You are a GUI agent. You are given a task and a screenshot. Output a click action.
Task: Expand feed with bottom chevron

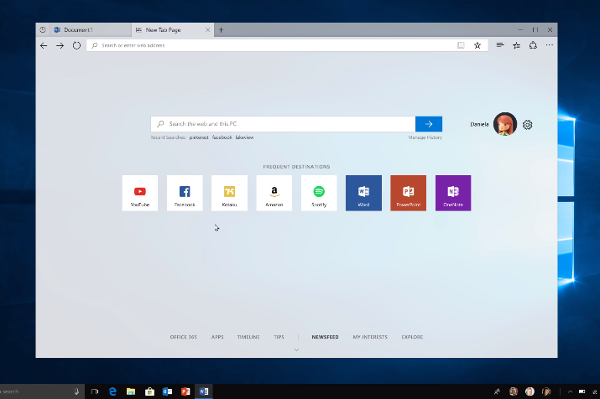tap(297, 350)
